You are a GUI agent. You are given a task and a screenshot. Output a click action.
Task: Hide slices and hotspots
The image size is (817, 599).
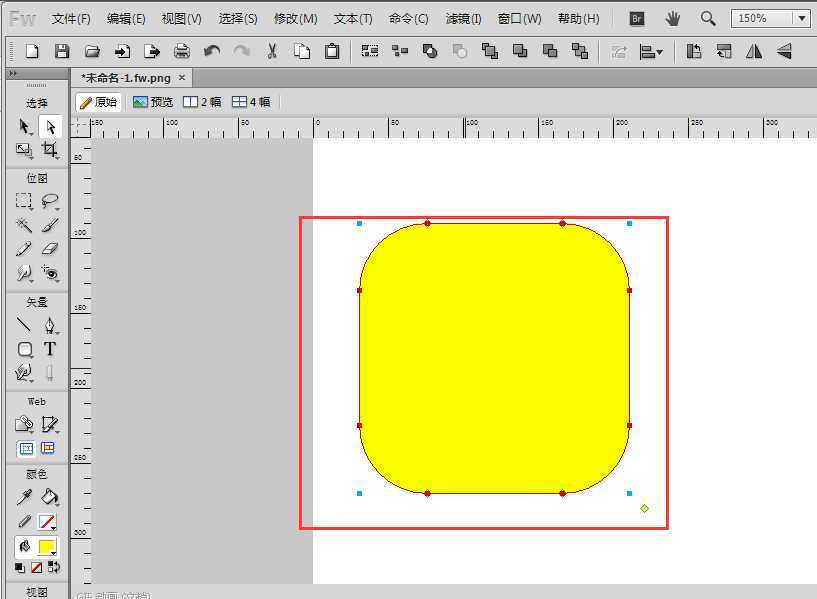[x=26, y=449]
